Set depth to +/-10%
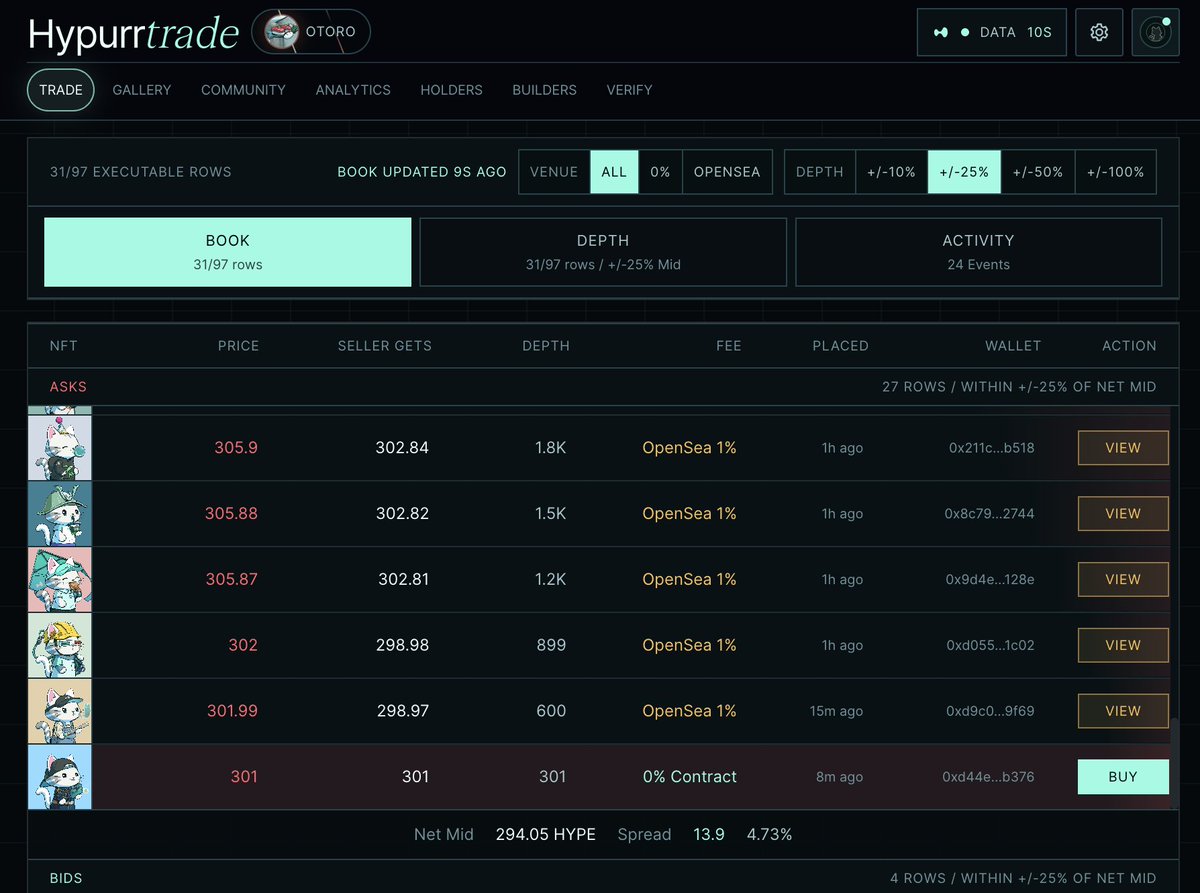The image size is (1200, 893). [891, 172]
